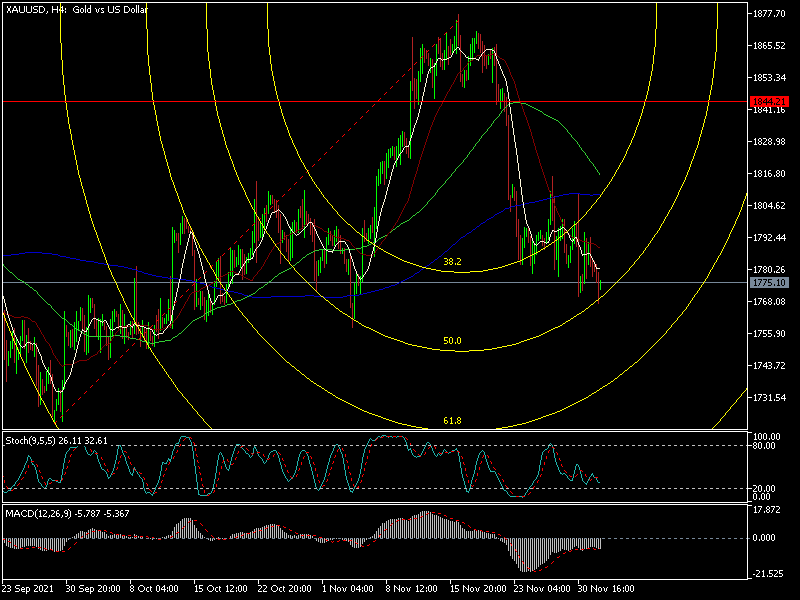
Task: Click the current price label 1775.10
Action: 768,282
